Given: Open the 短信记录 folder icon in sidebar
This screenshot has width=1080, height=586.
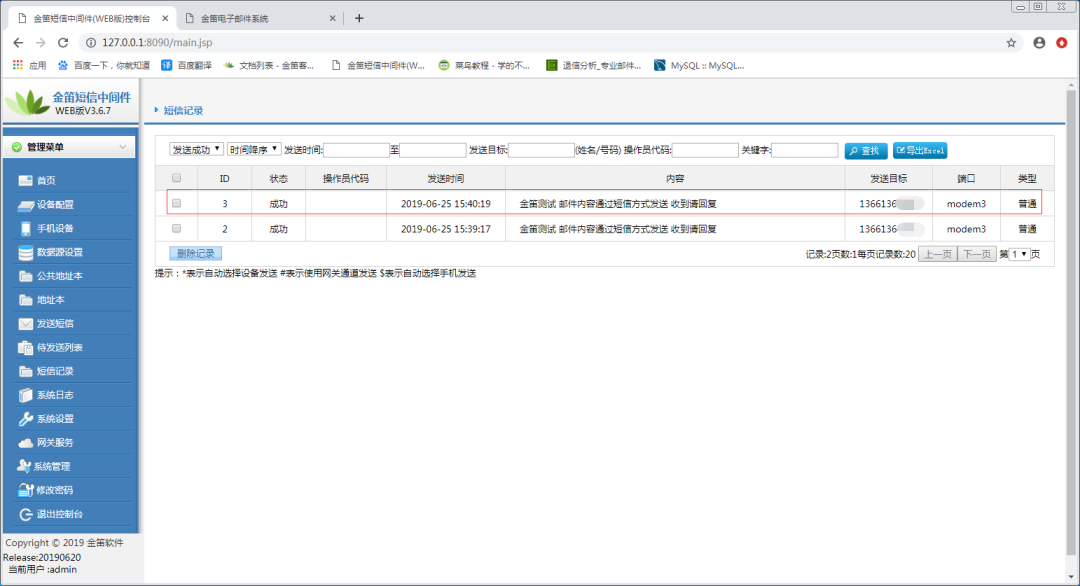Looking at the screenshot, I should pos(25,371).
